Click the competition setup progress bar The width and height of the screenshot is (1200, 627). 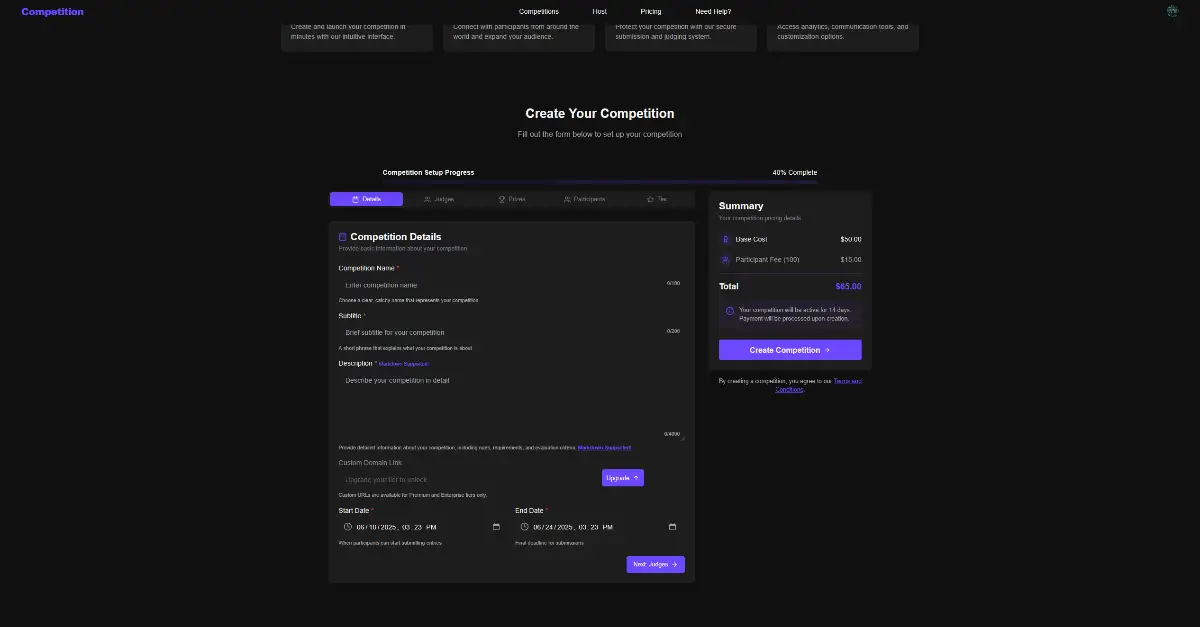pos(600,182)
